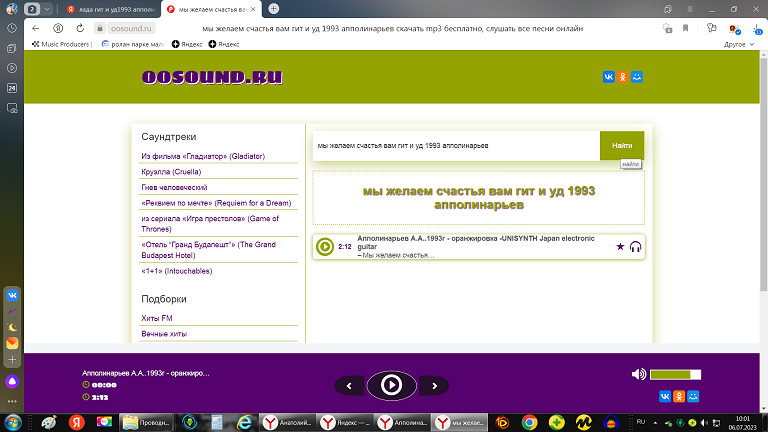
Task: Adjust the player volume slider
Action: 675,375
